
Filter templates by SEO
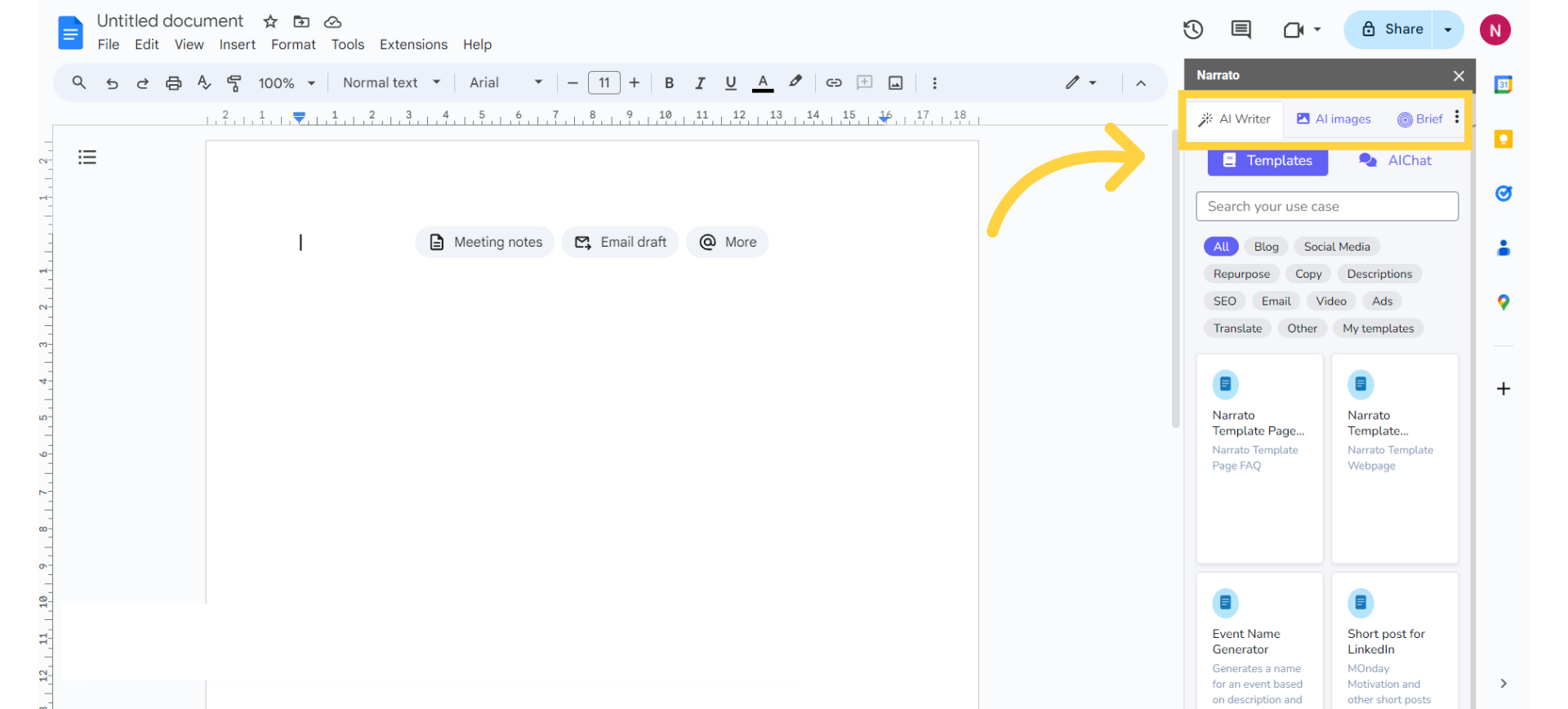(x=1224, y=301)
